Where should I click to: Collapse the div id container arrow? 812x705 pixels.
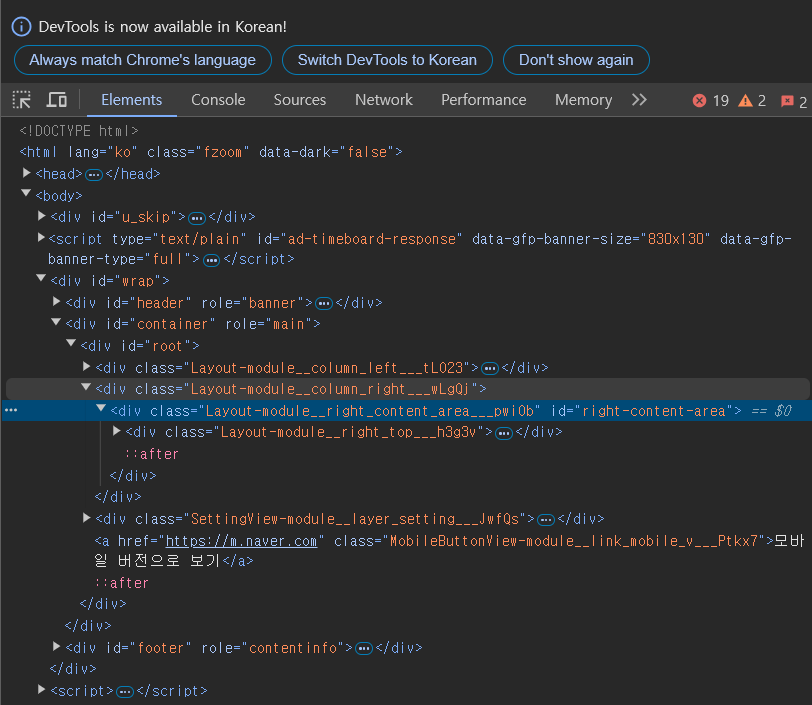coord(56,322)
